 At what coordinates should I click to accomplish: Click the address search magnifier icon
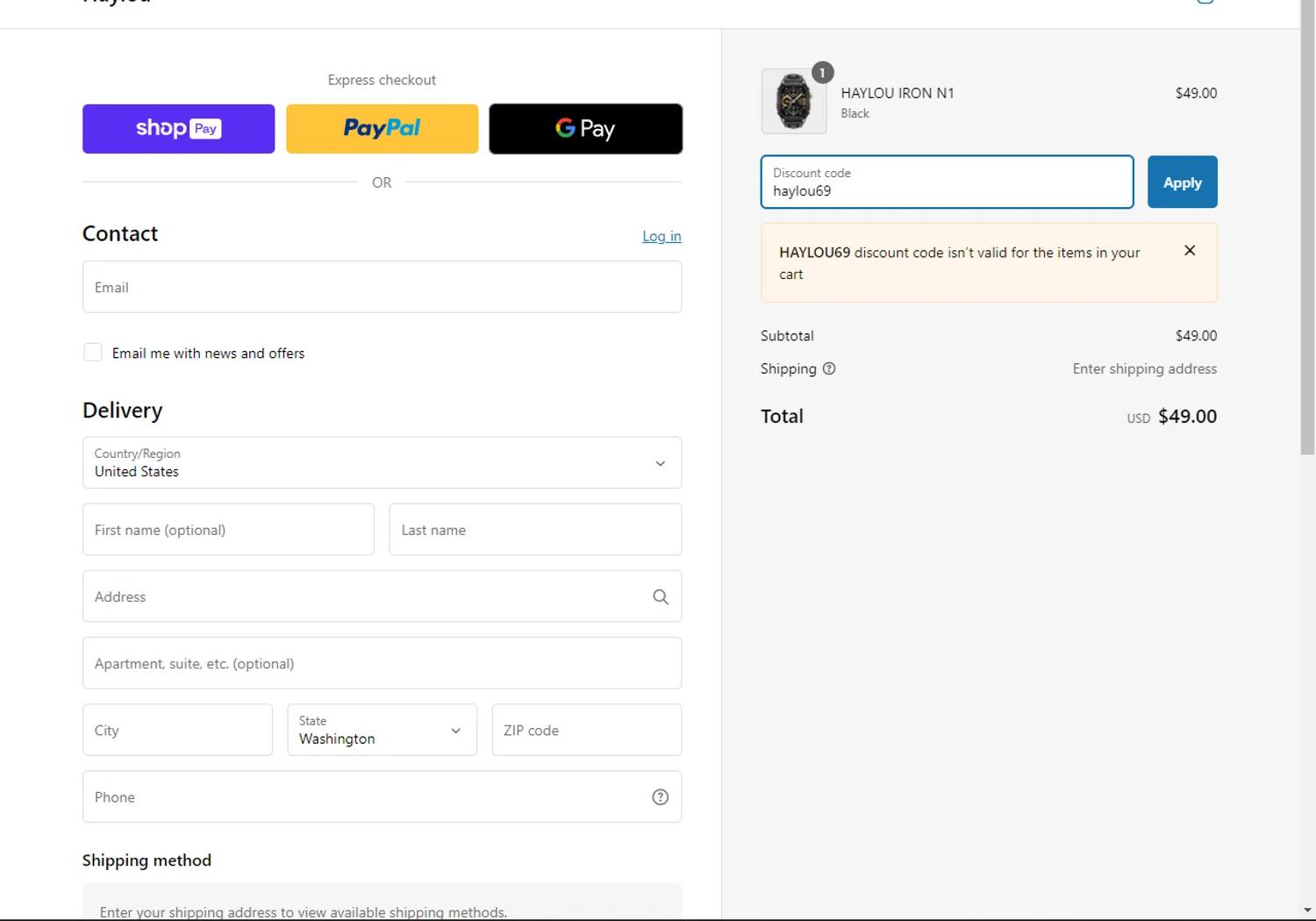click(x=661, y=597)
